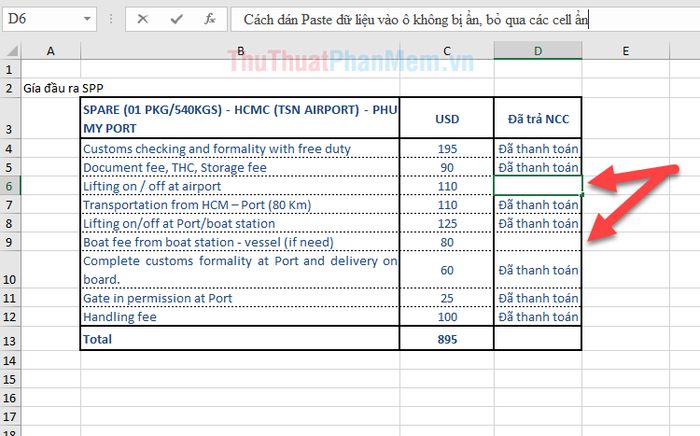Select the total value 895
This screenshot has width=700, height=436.
pos(447,339)
